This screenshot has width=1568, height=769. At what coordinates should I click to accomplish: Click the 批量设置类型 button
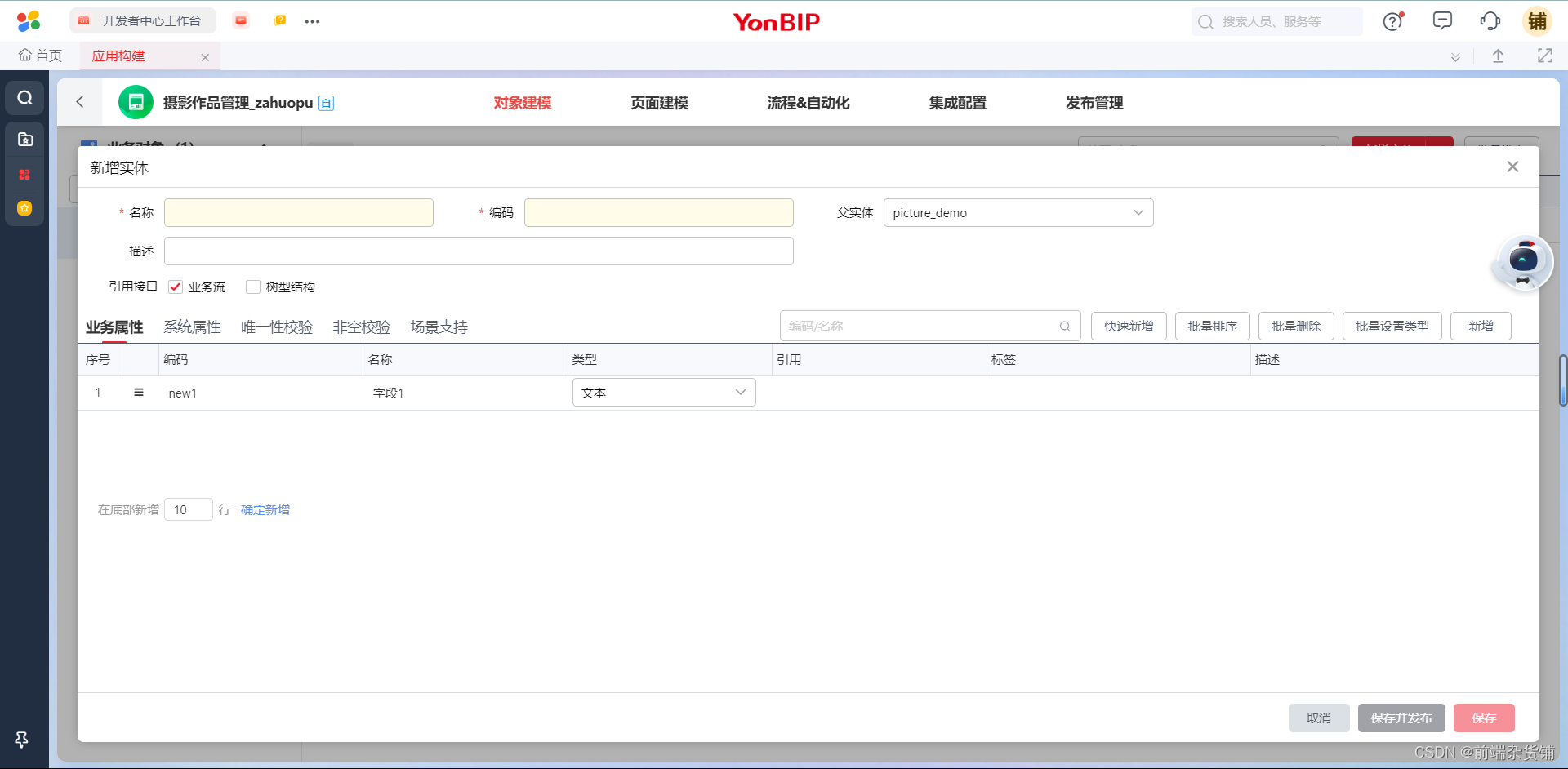[x=1392, y=327]
